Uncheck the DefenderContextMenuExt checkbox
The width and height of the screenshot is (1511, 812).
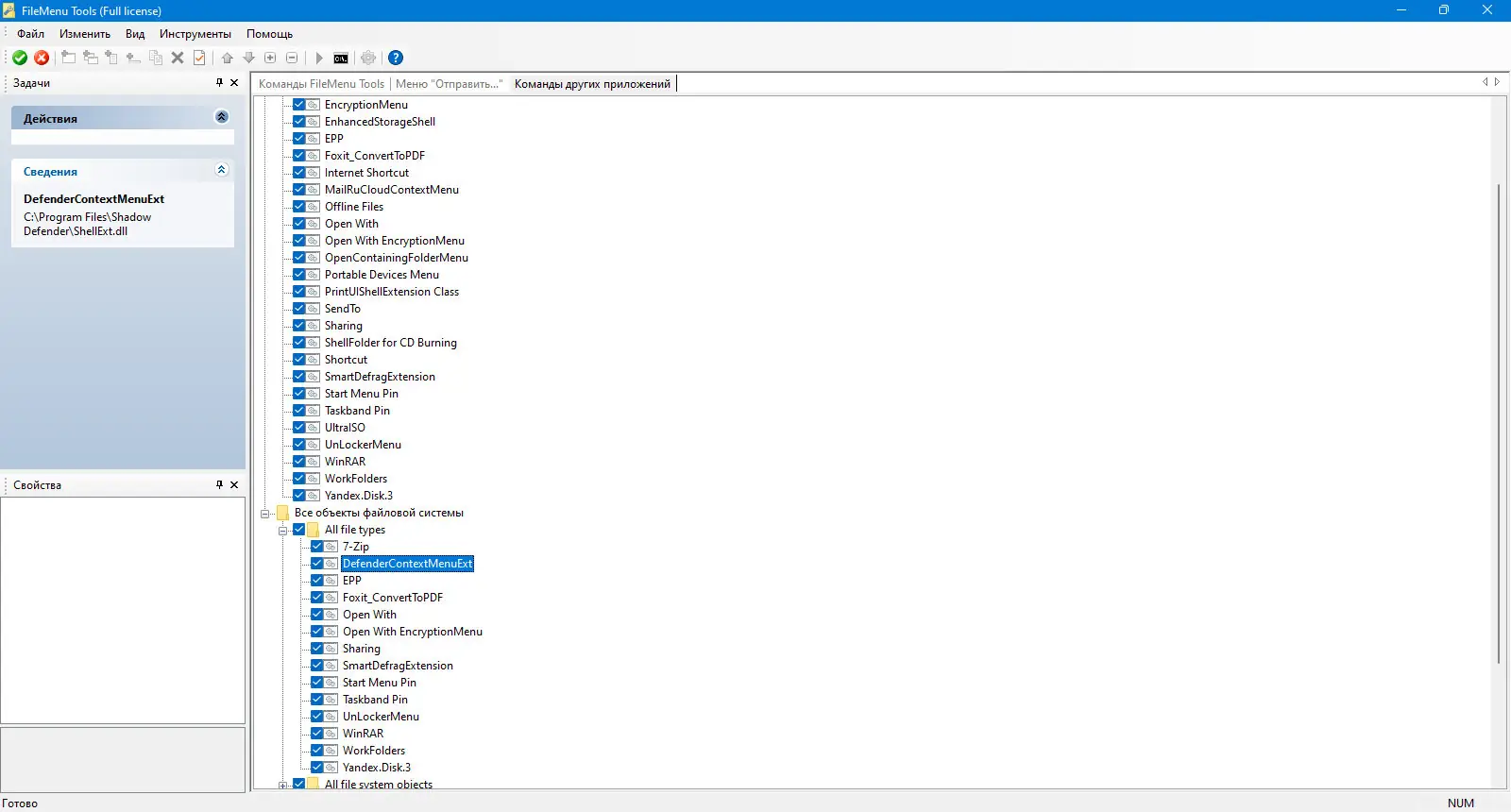[x=317, y=564]
